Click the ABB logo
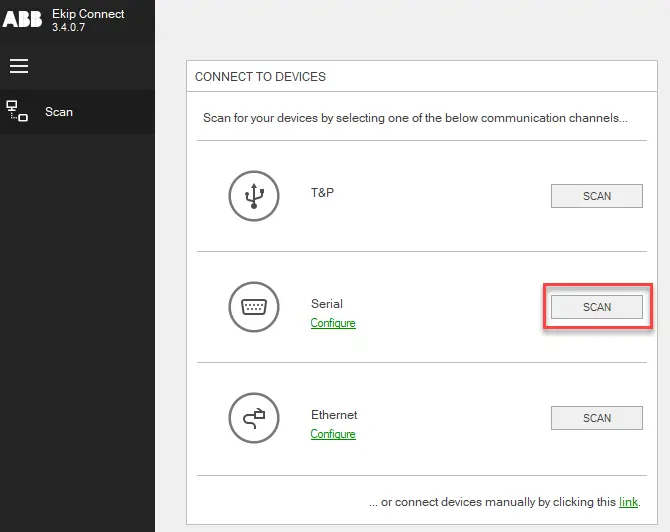Screen dimensions: 670x532 tap(22, 20)
